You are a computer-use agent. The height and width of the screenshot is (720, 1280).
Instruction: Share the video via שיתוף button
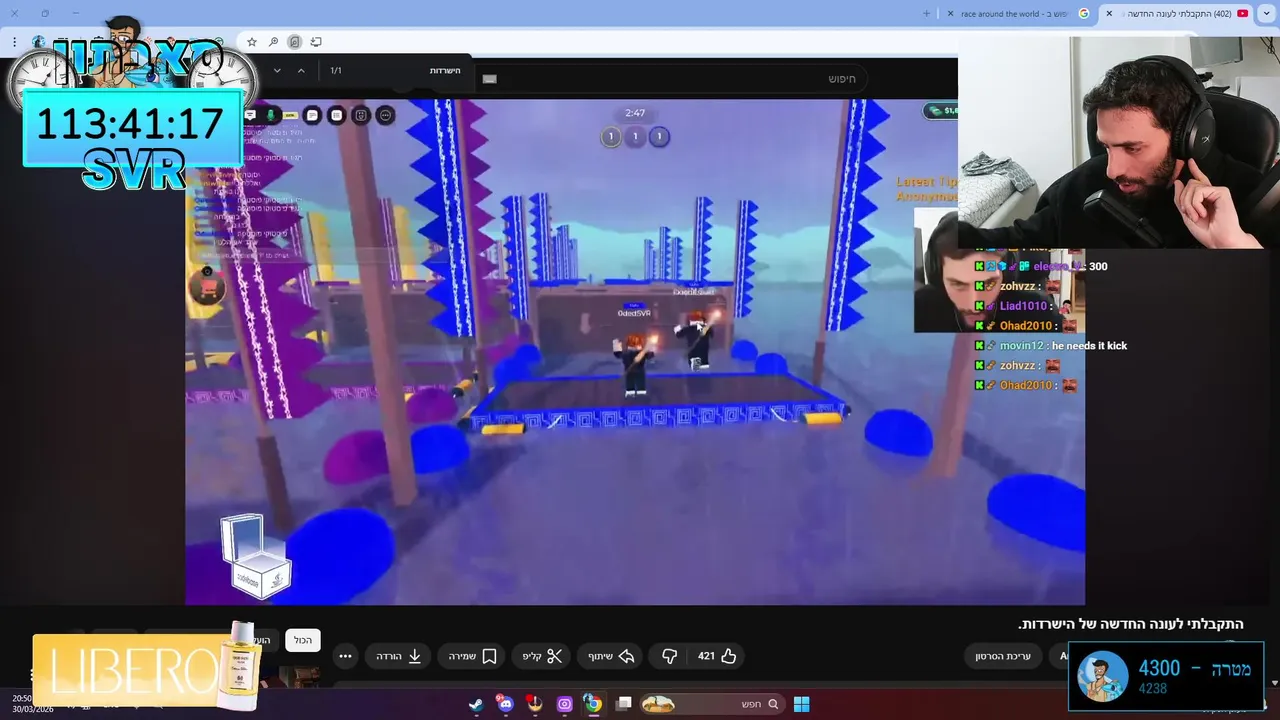tap(610, 656)
